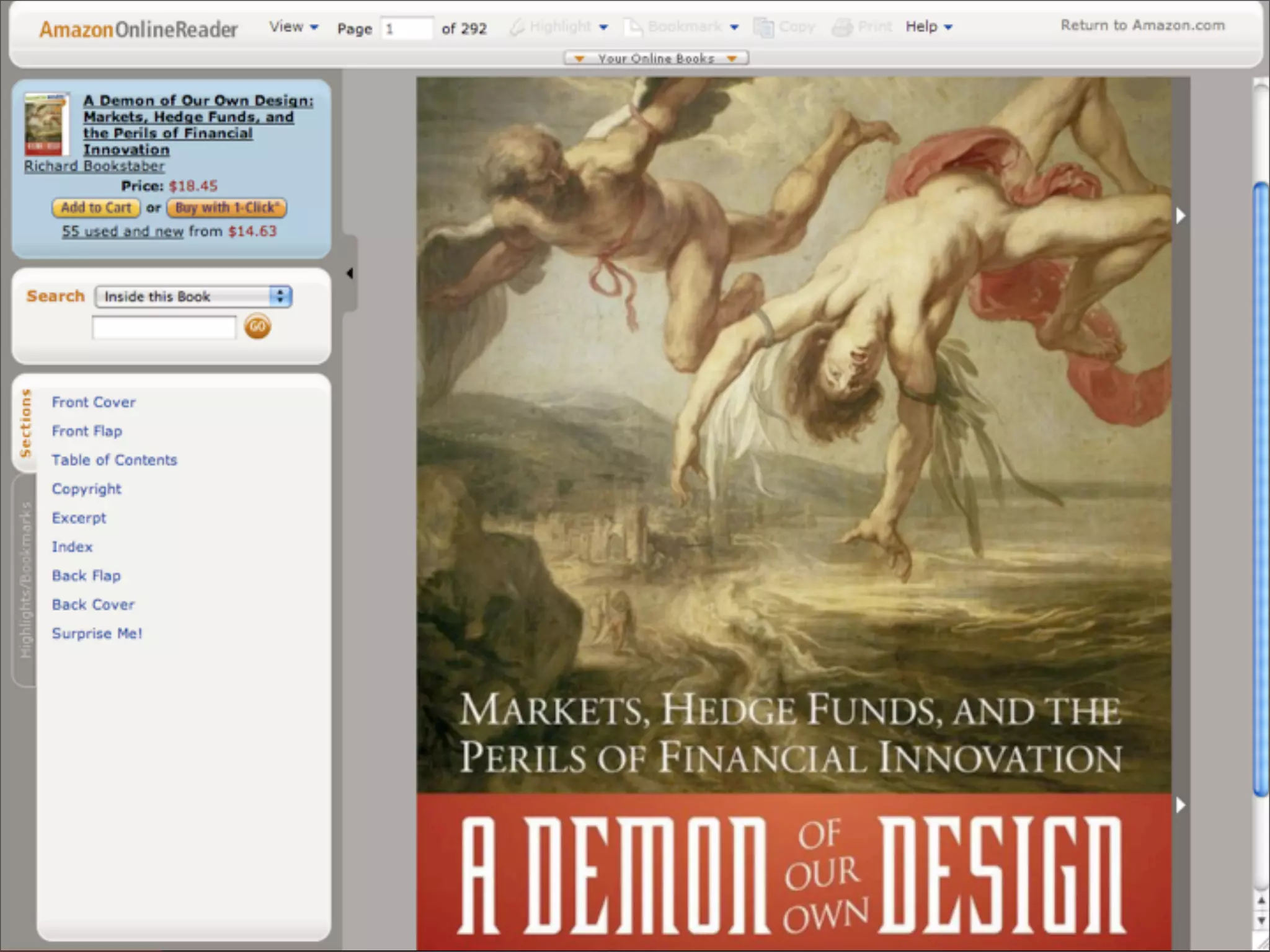Open the Inside this Book search scope selector
Screen dimensions: 1270x952
coord(193,296)
